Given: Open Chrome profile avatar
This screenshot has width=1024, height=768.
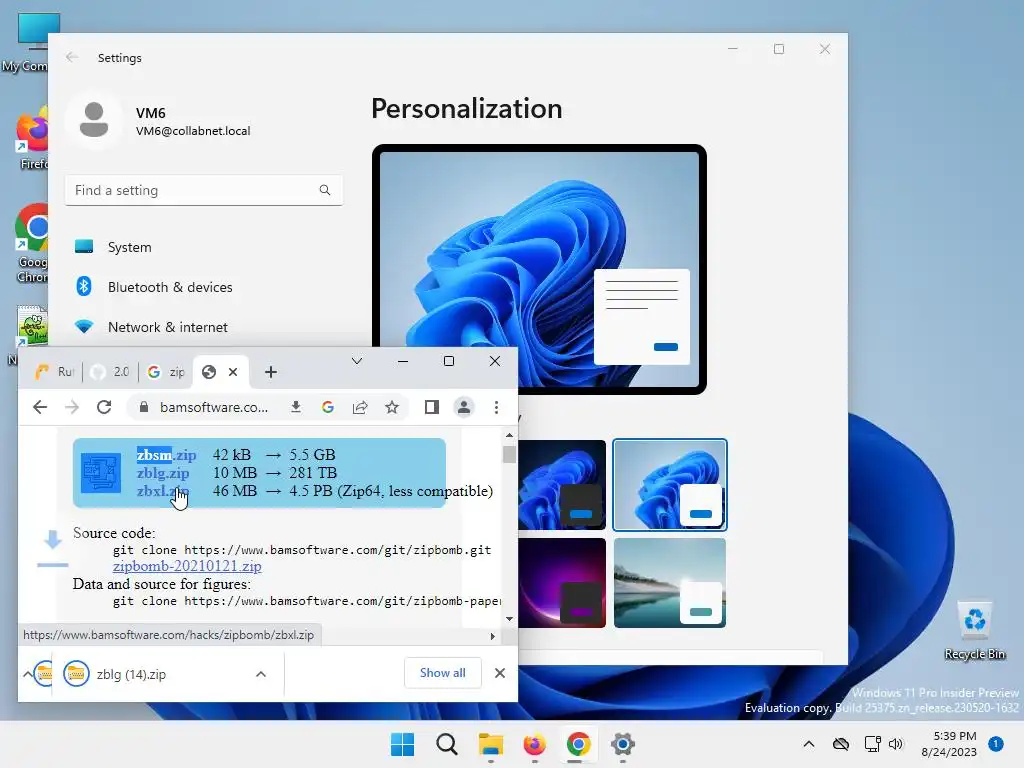Looking at the screenshot, I should 464,408.
